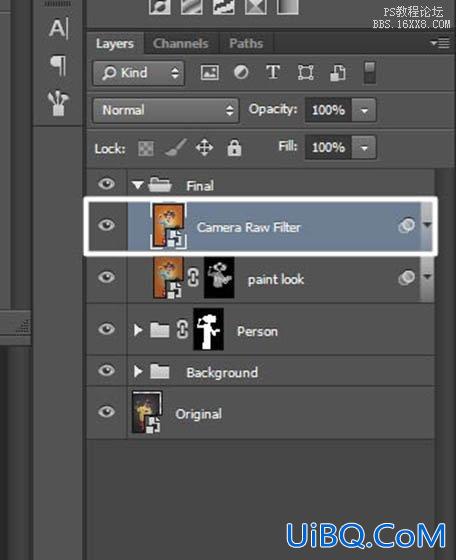Open the Paragraph panel icon
Image resolution: width=456 pixels, height=560 pixels.
pyautogui.click(x=59, y=66)
